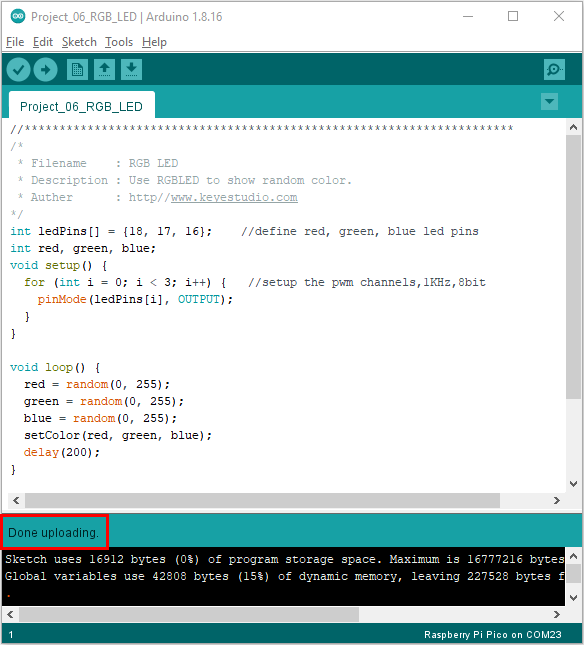Viewport: 584px width, 645px height.
Task: Open a sketch with the up-arrow icon
Action: [104, 69]
